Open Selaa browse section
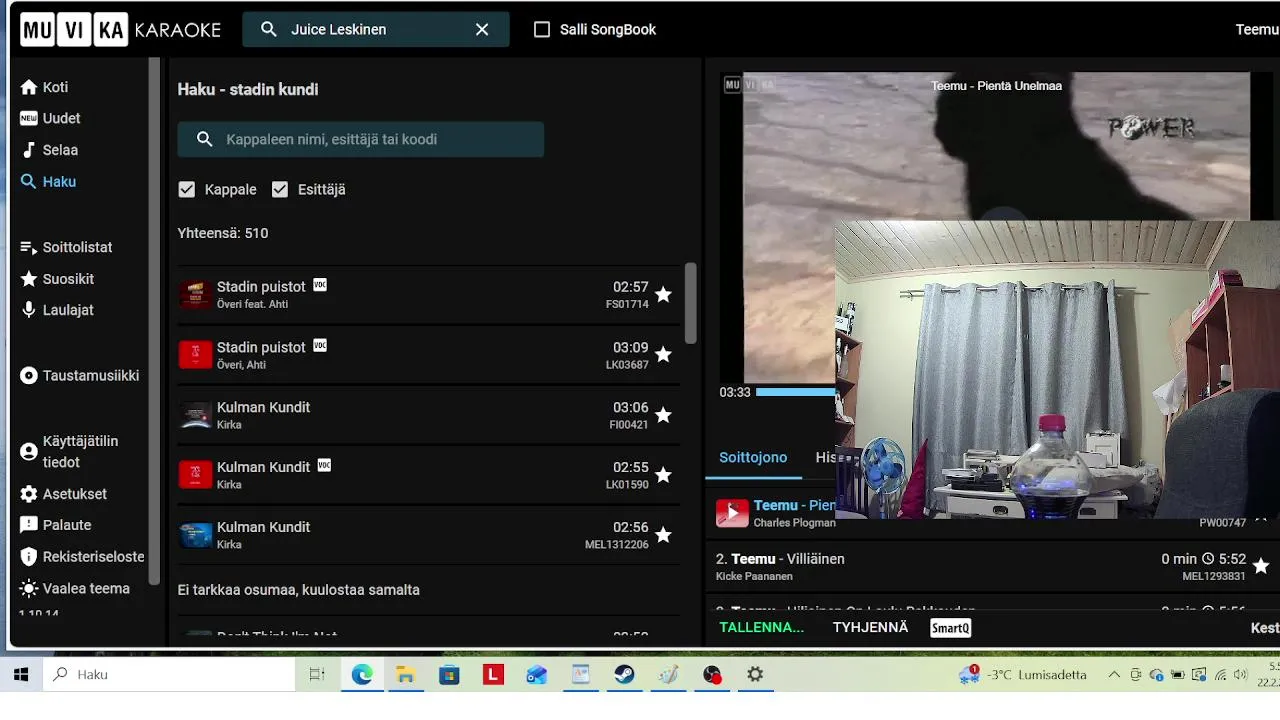1280x720 pixels. coord(49,150)
